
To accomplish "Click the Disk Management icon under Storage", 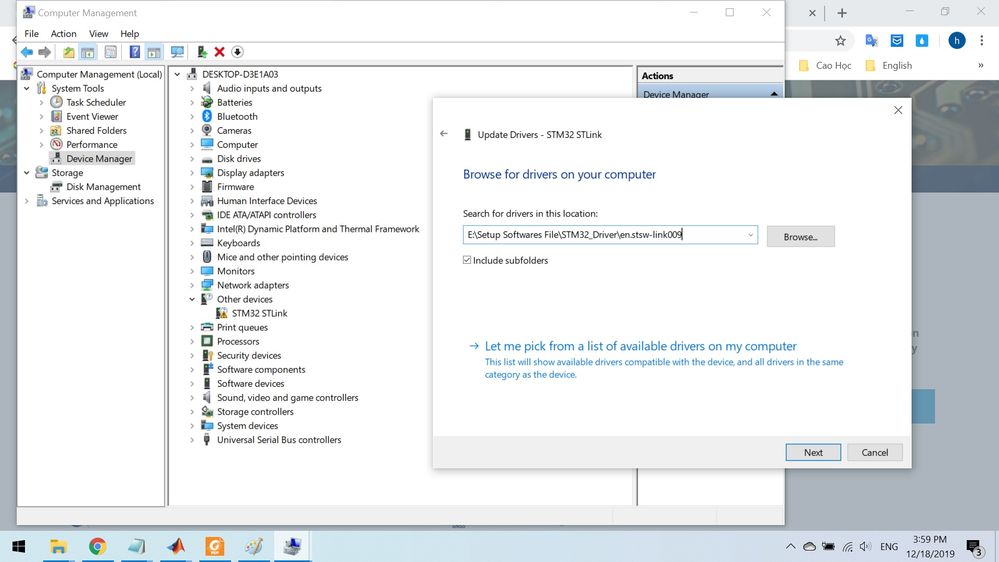I will [x=57, y=187].
